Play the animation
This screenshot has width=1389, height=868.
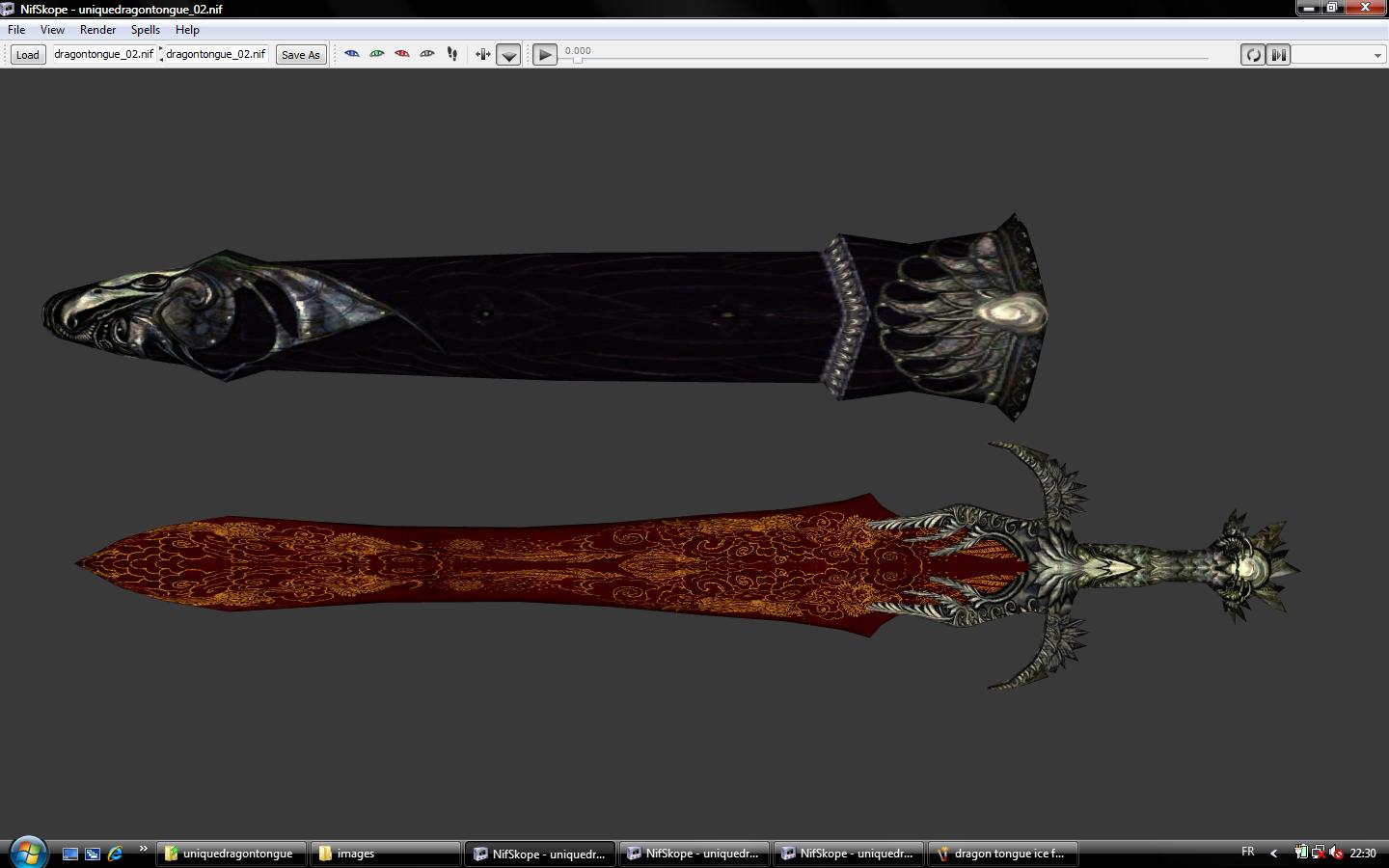click(545, 55)
